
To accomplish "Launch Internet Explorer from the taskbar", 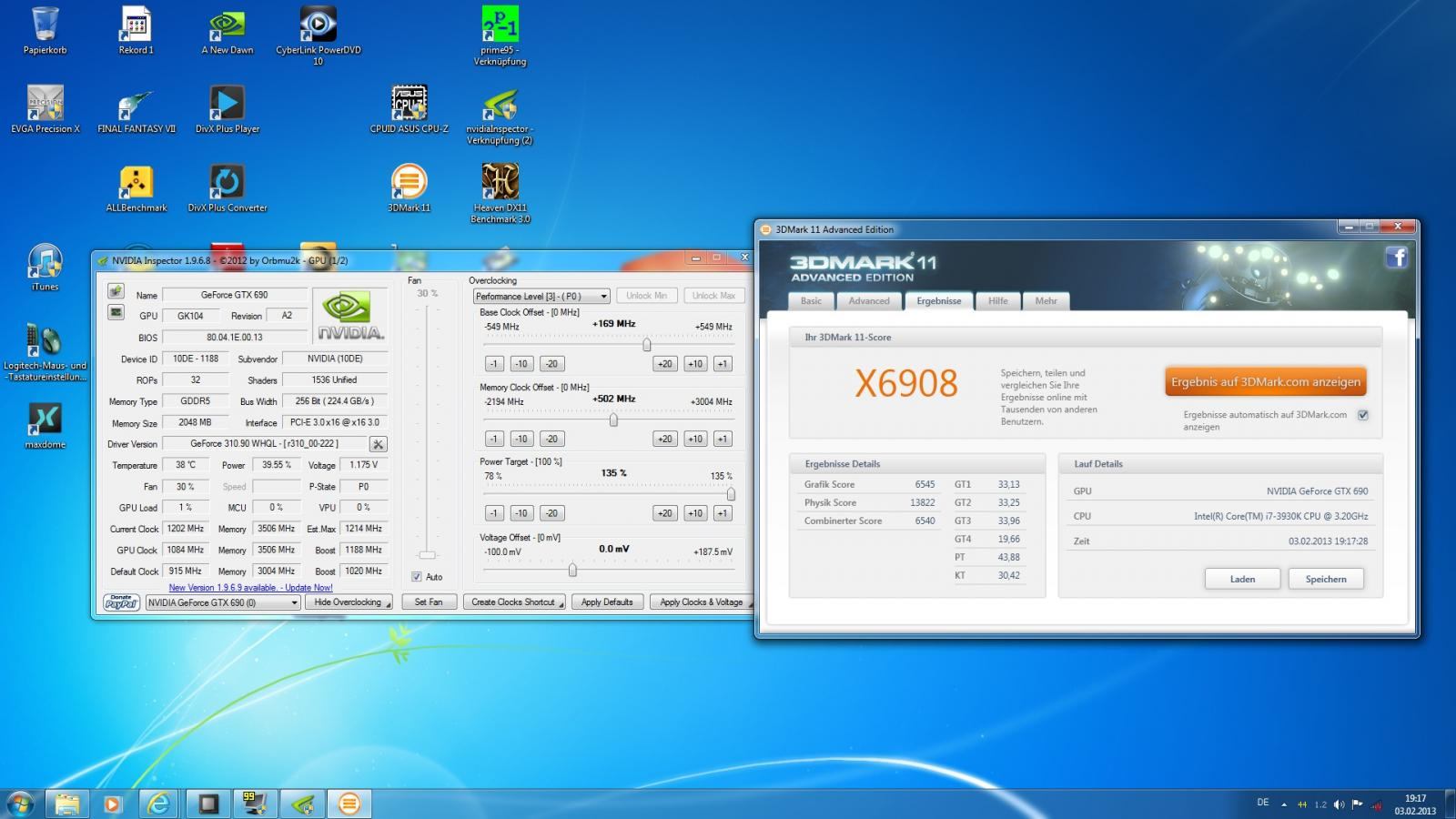I will (159, 804).
